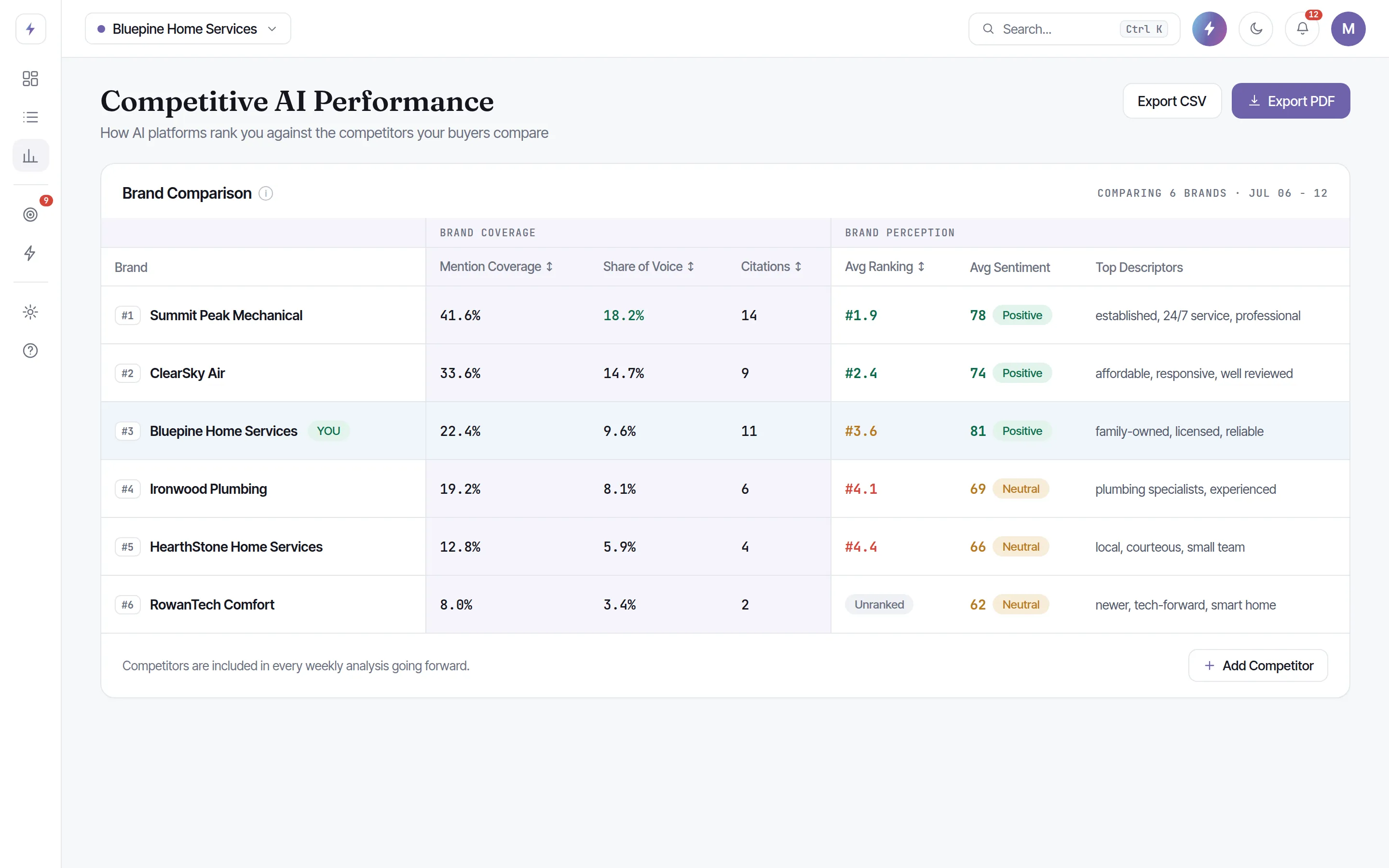Click Summit Peak's Positive sentiment badge
The height and width of the screenshot is (868, 1389).
tap(1021, 315)
